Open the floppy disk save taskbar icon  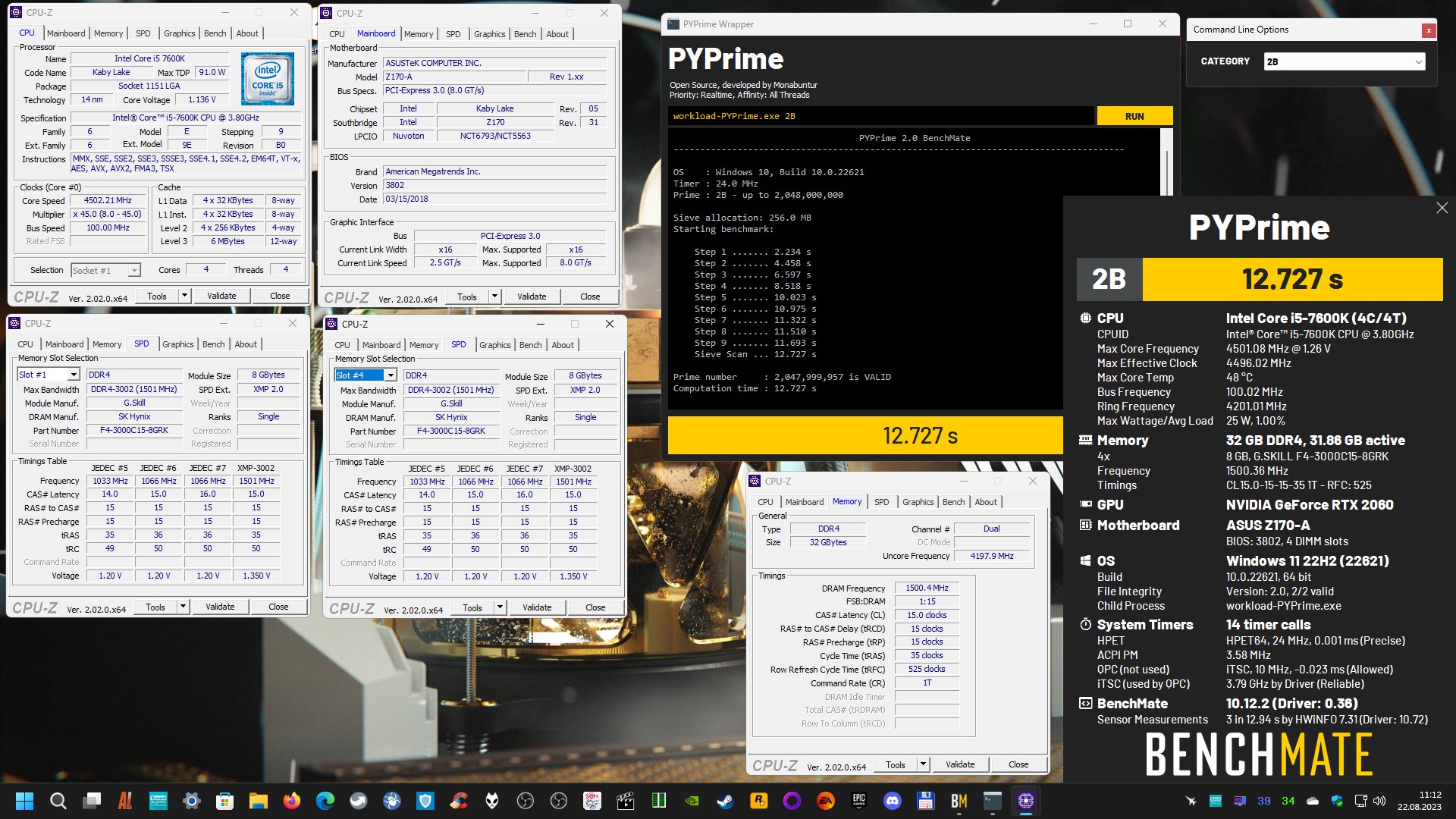pos(925,801)
